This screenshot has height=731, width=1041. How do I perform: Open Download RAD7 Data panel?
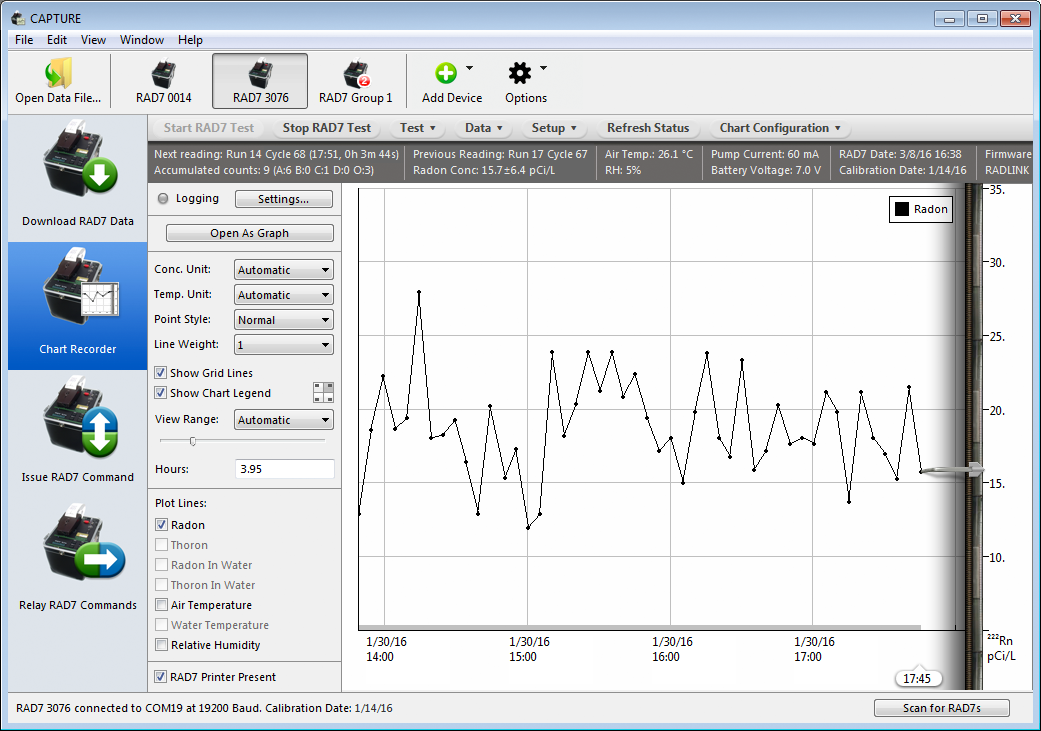[x=78, y=178]
